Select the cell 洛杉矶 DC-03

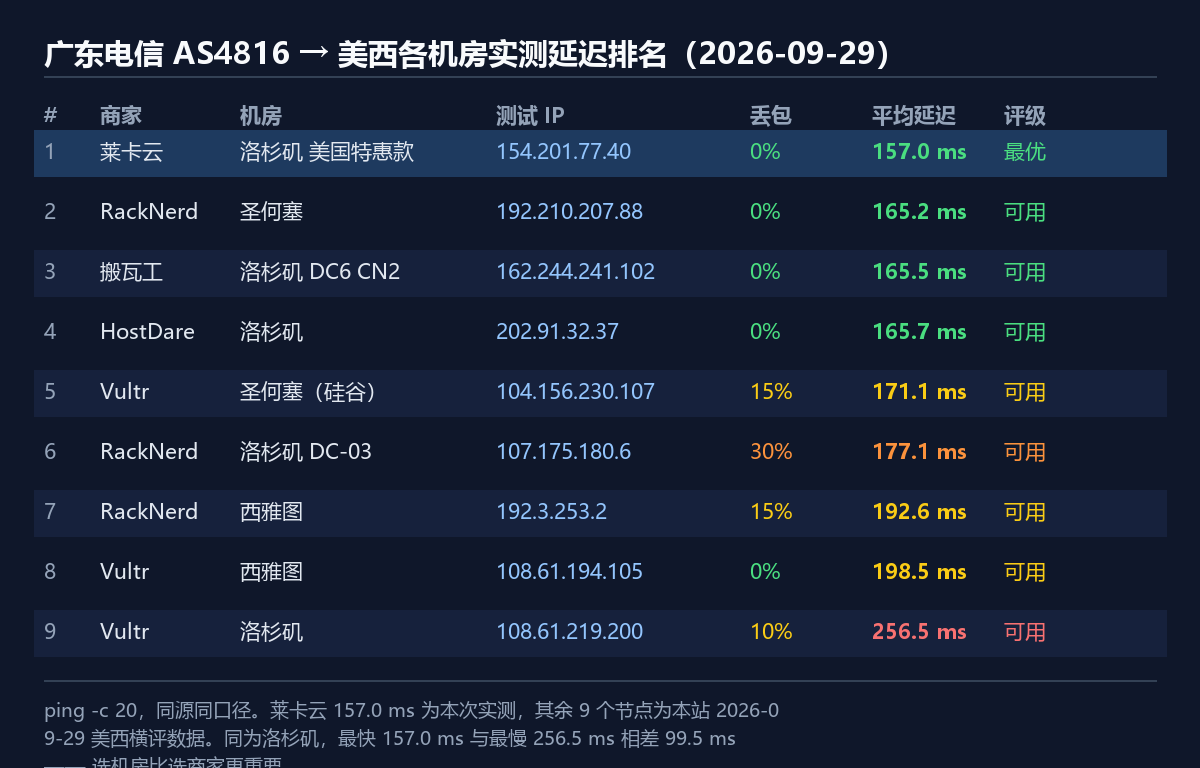[x=305, y=452]
